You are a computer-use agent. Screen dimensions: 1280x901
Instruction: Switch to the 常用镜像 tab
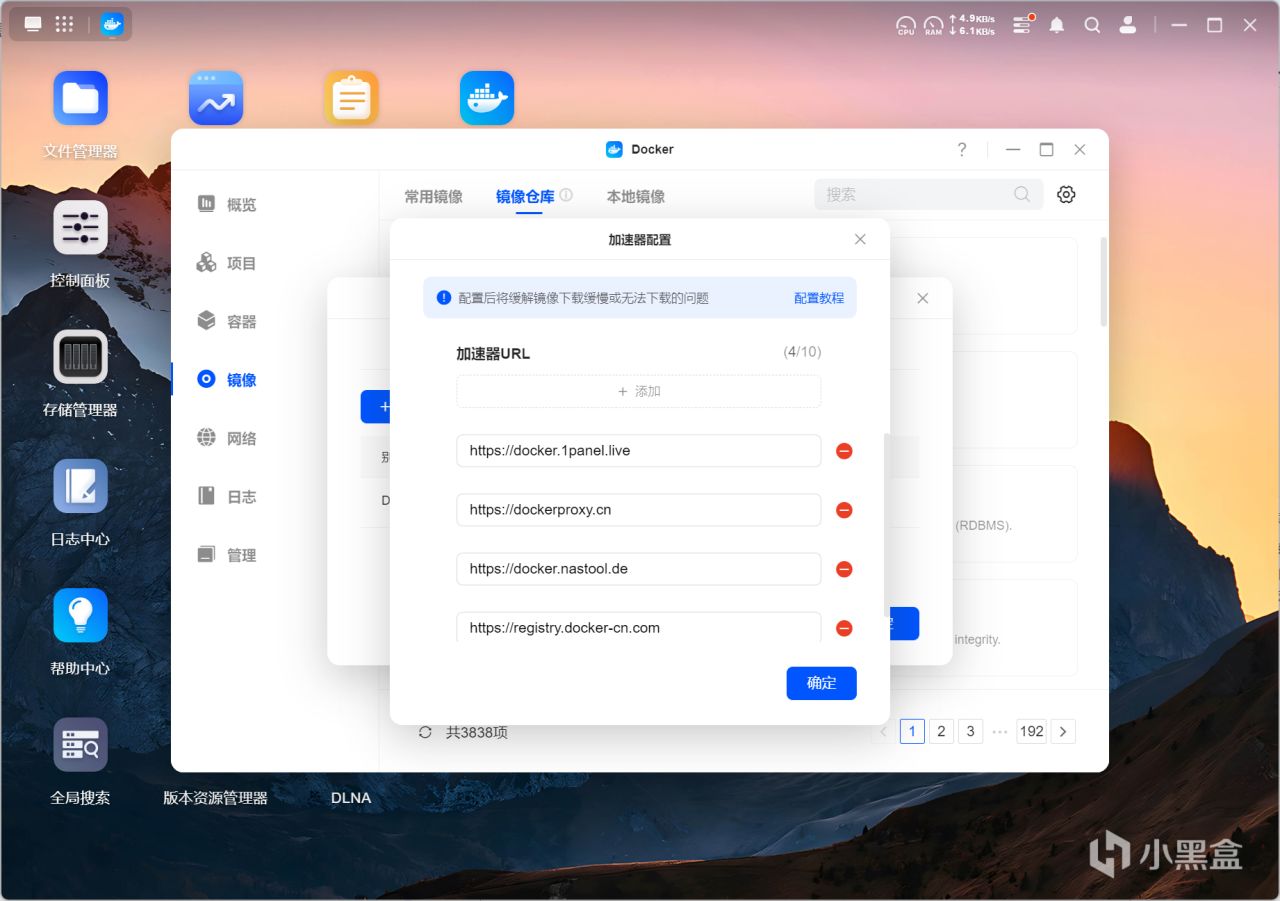click(433, 196)
